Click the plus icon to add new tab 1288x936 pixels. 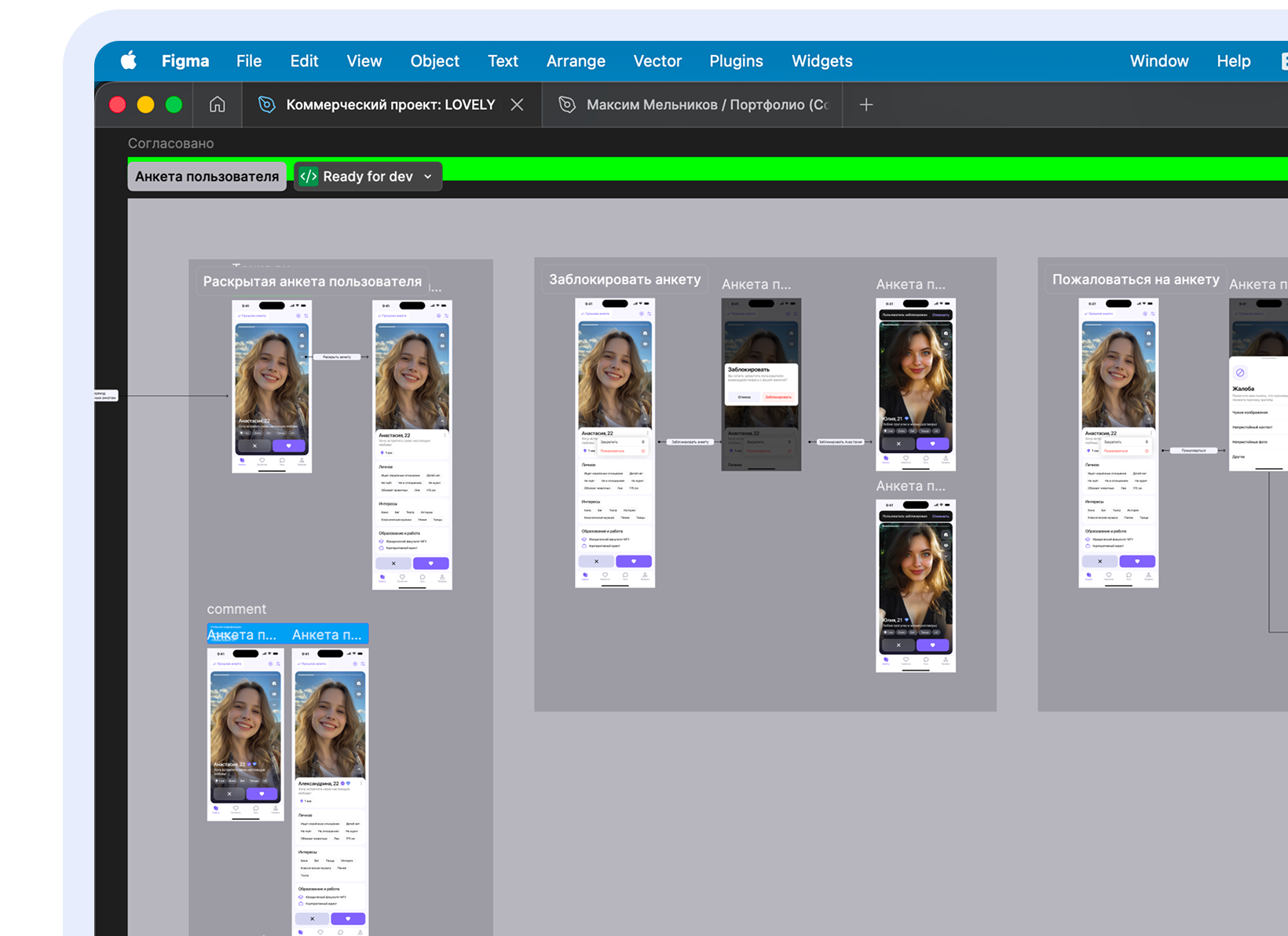[x=865, y=104]
